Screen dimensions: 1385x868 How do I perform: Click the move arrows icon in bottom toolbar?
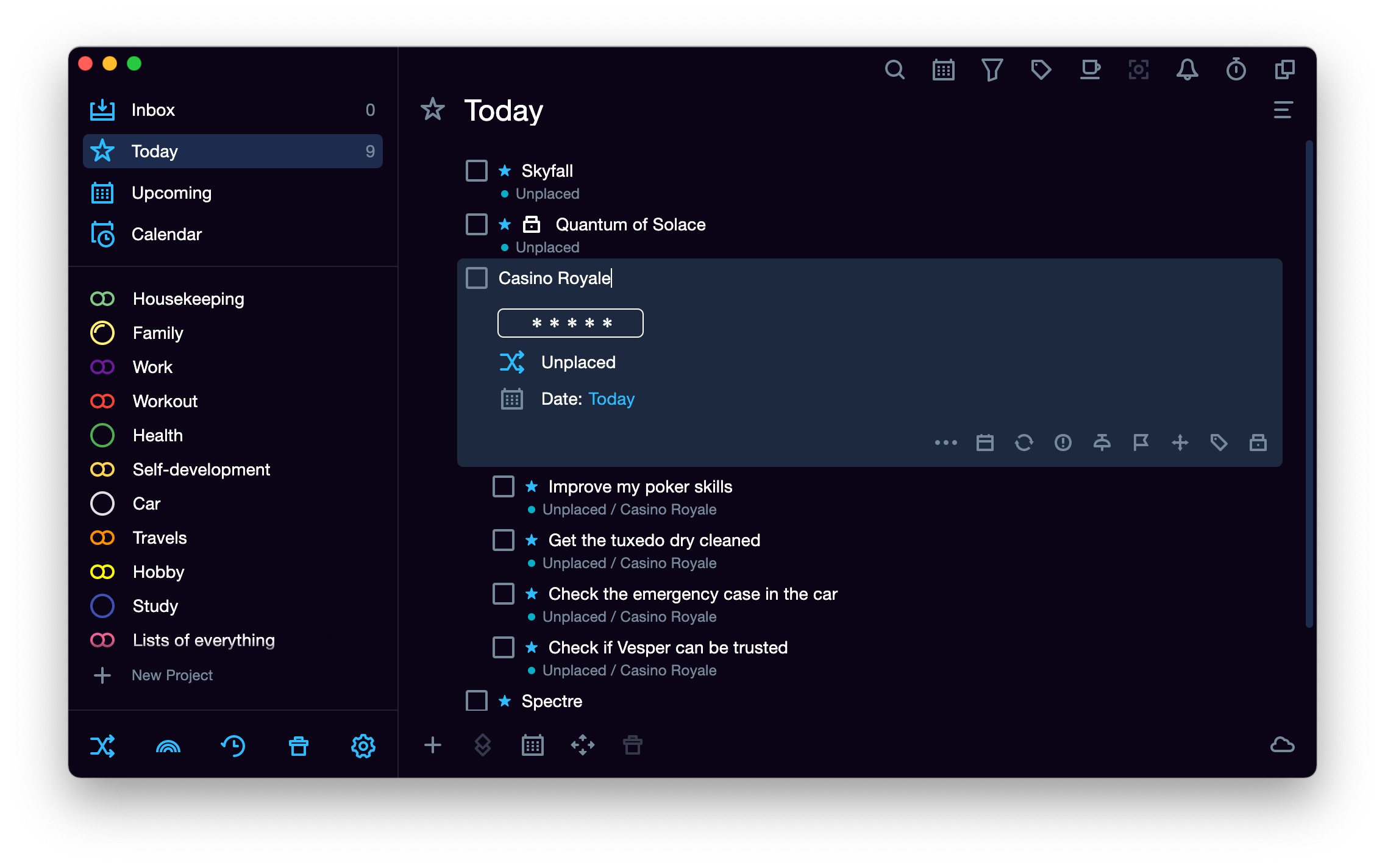click(x=583, y=745)
